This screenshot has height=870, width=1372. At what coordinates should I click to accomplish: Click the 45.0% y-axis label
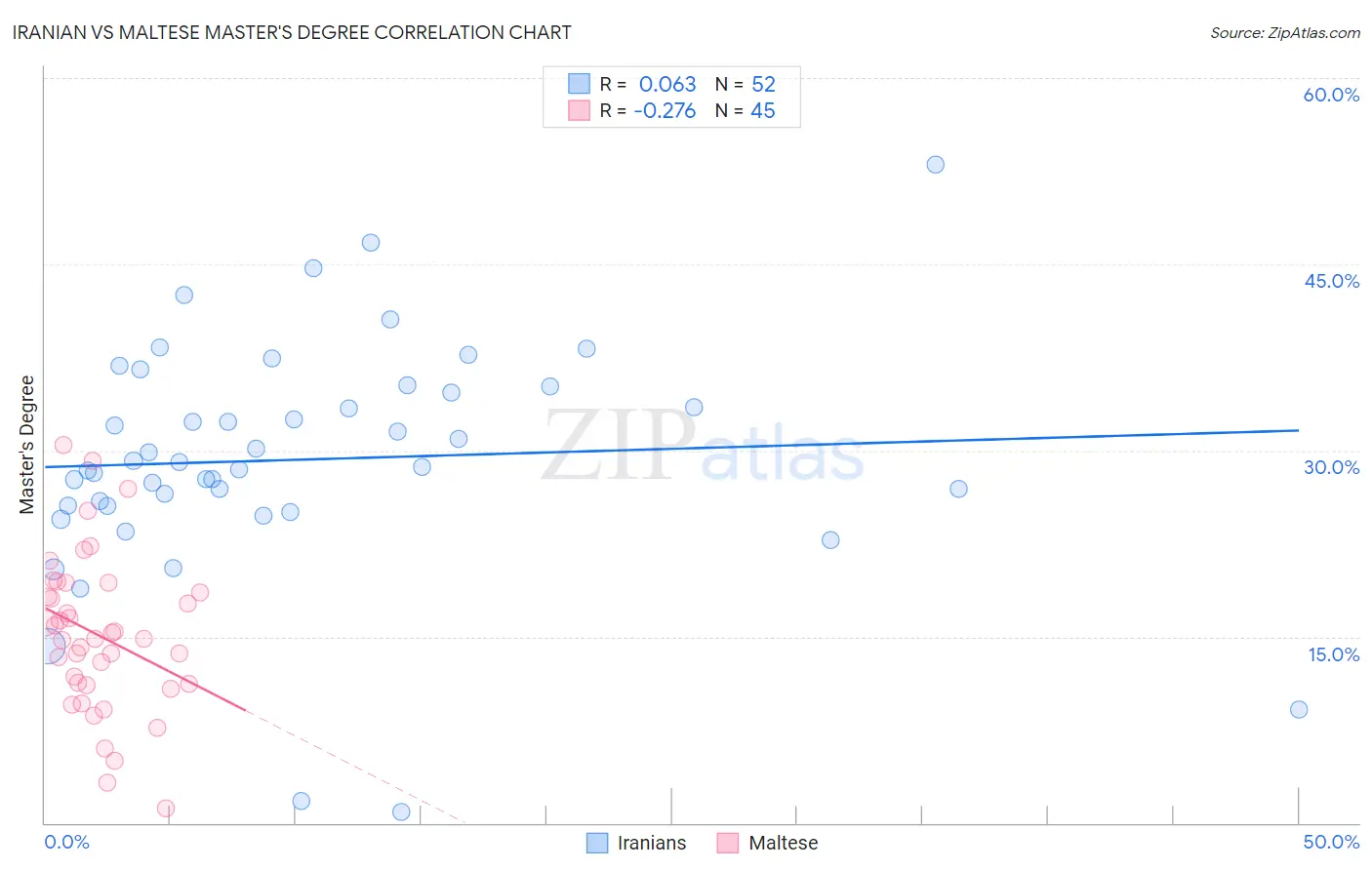point(1331,281)
